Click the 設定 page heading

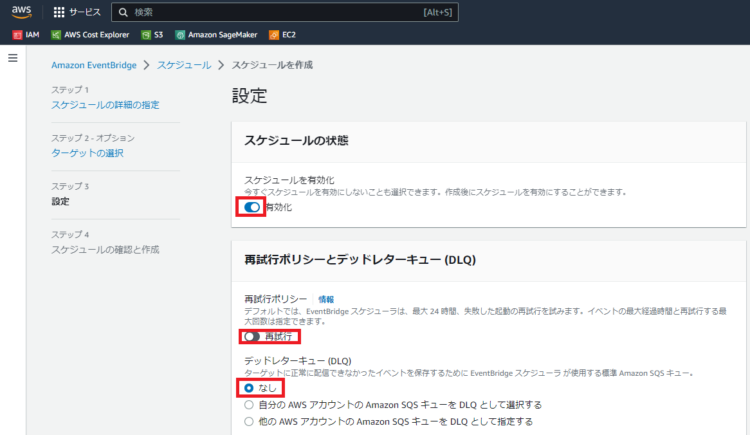click(x=249, y=96)
